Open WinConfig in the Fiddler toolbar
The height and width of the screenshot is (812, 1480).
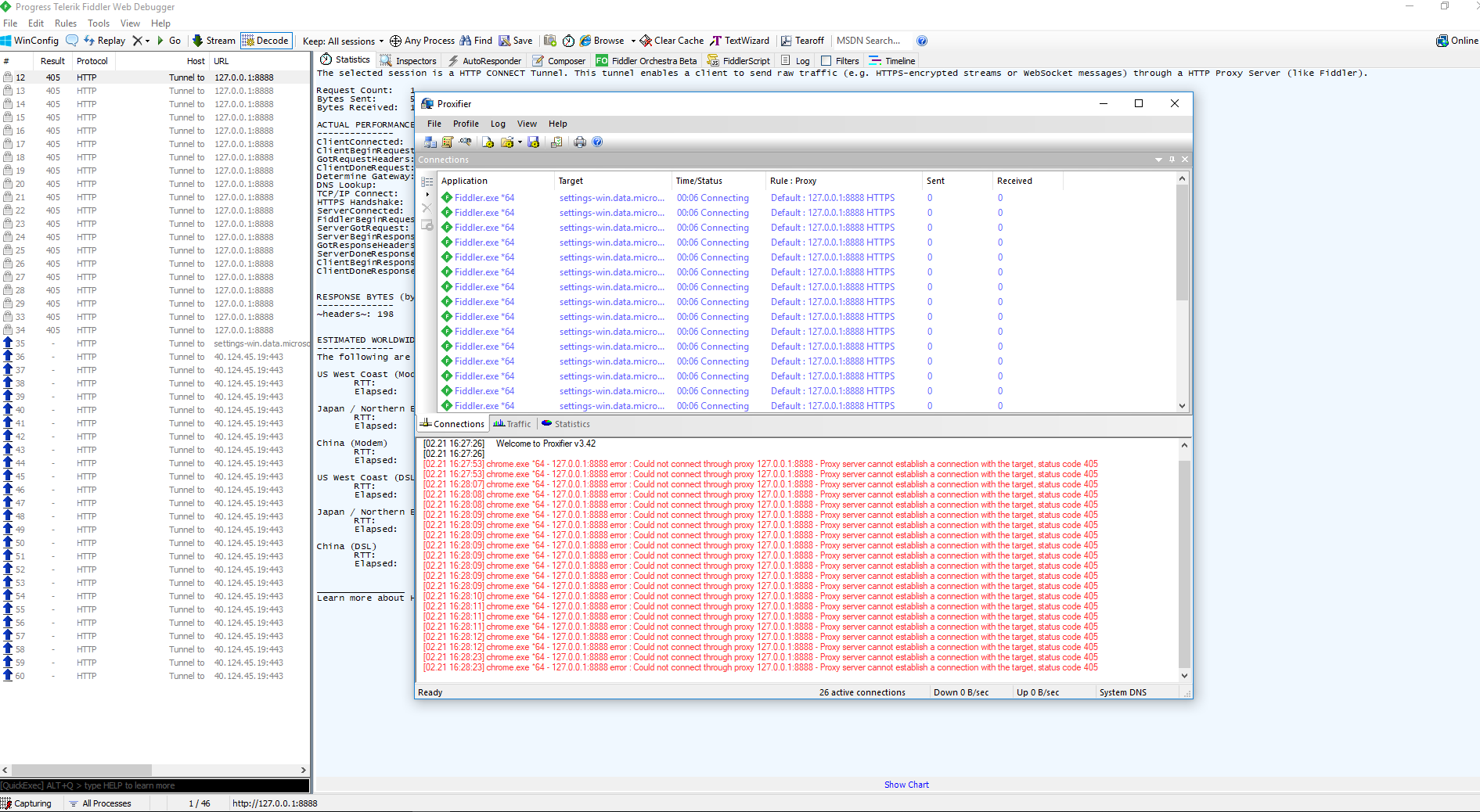point(30,41)
